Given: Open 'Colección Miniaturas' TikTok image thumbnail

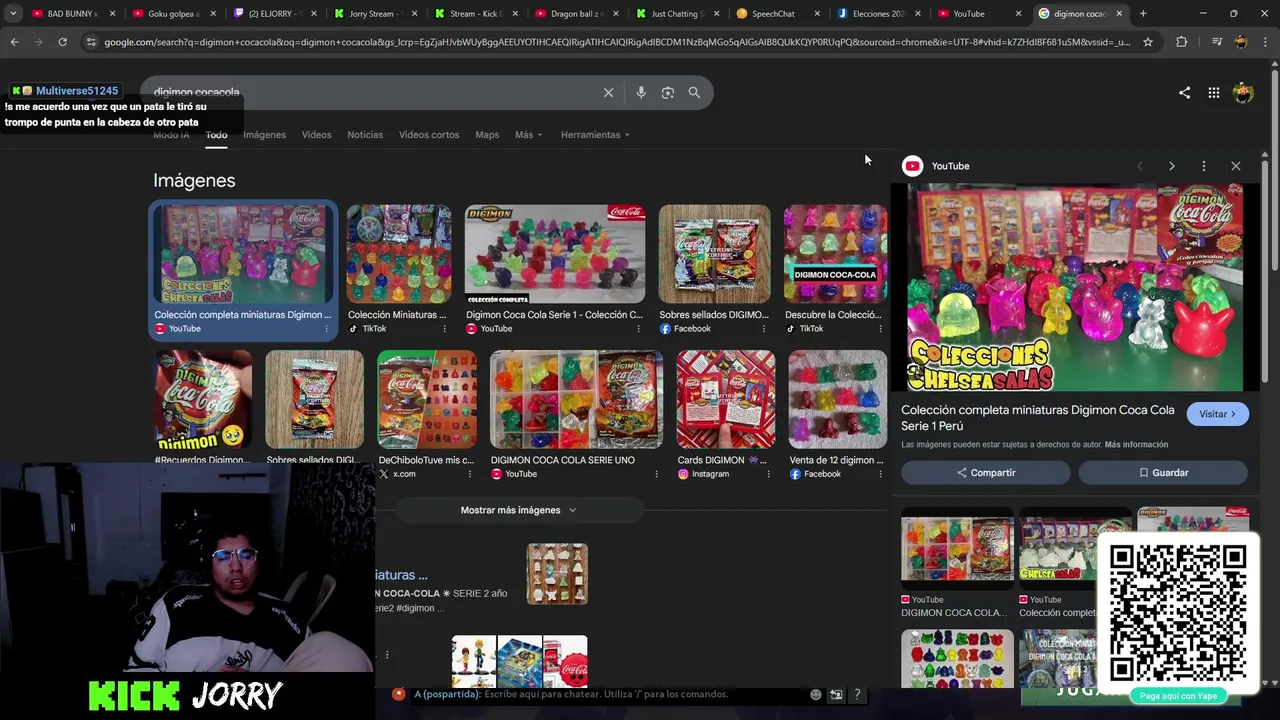Looking at the screenshot, I should pyautogui.click(x=399, y=254).
